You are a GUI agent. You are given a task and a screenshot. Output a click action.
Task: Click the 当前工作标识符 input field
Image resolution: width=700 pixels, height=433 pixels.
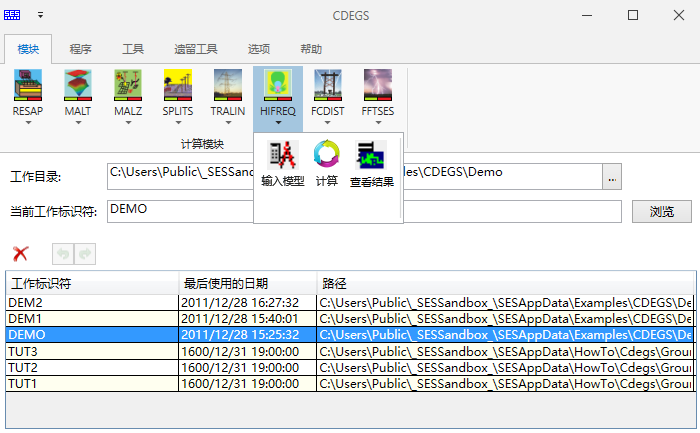[x=180, y=211]
